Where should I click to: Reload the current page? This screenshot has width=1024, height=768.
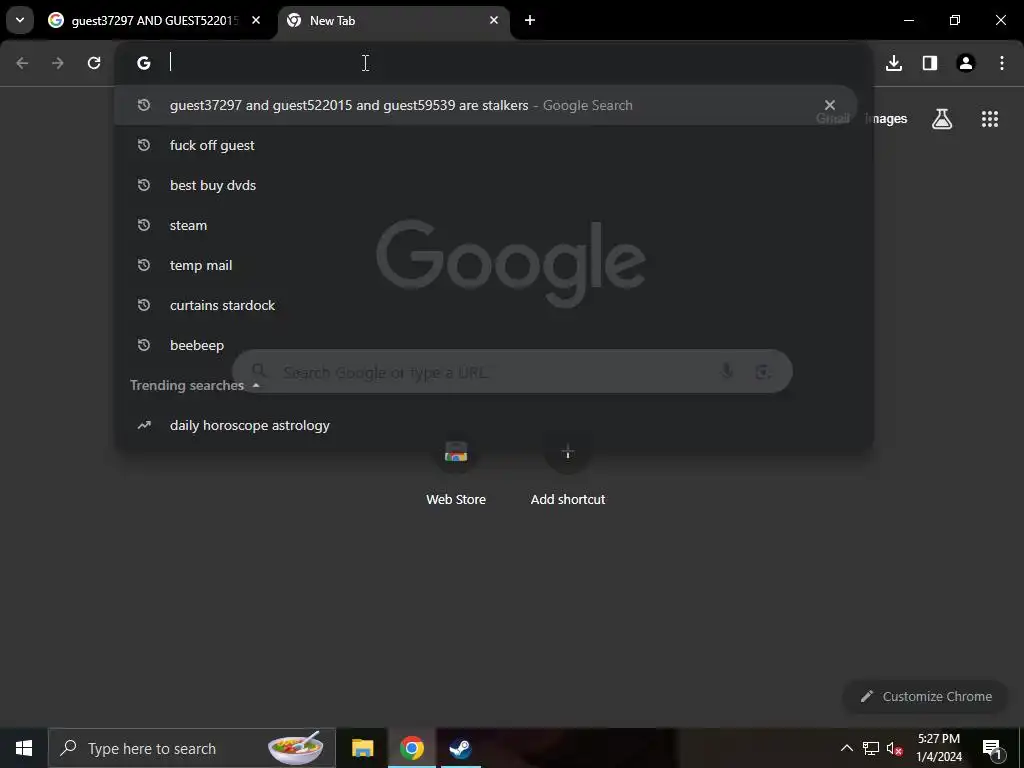94,63
